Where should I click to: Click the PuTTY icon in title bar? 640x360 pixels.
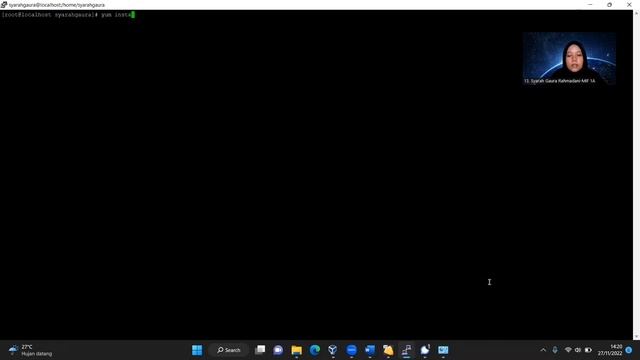[x=4, y=5]
